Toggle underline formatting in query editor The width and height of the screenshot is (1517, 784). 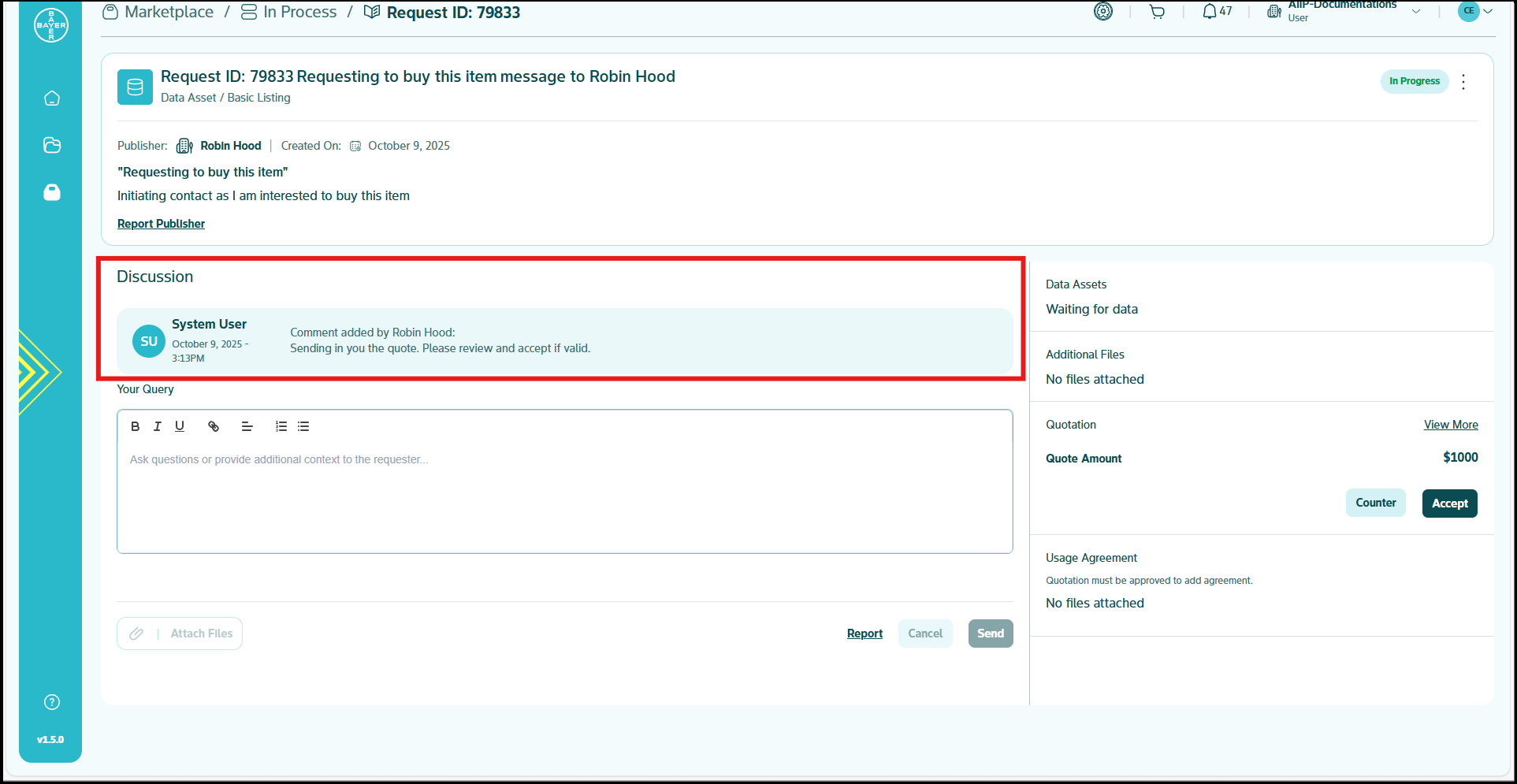(180, 426)
